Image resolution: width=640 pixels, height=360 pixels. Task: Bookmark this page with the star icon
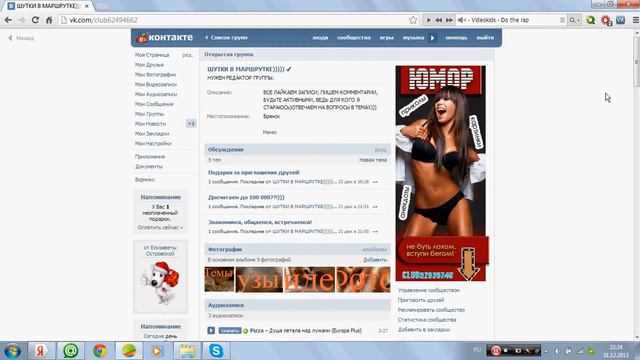[x=413, y=20]
